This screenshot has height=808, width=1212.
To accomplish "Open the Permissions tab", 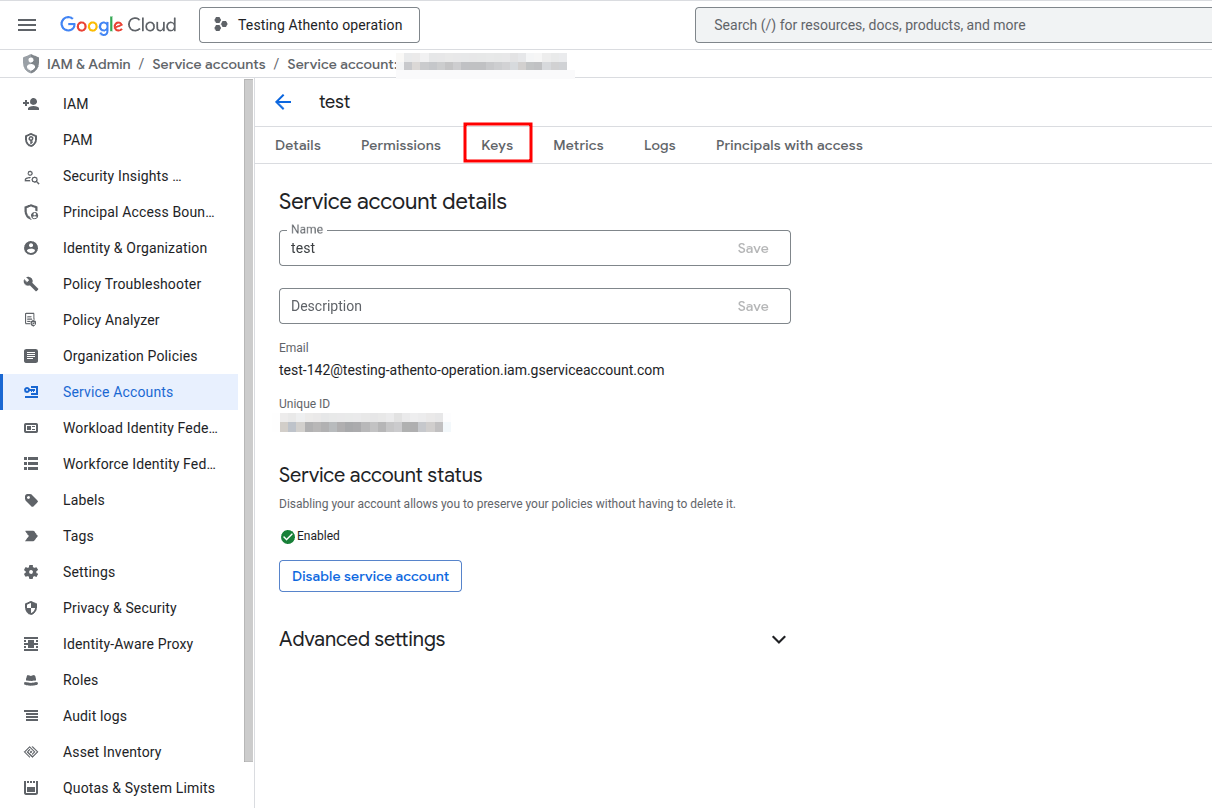I will coord(400,145).
